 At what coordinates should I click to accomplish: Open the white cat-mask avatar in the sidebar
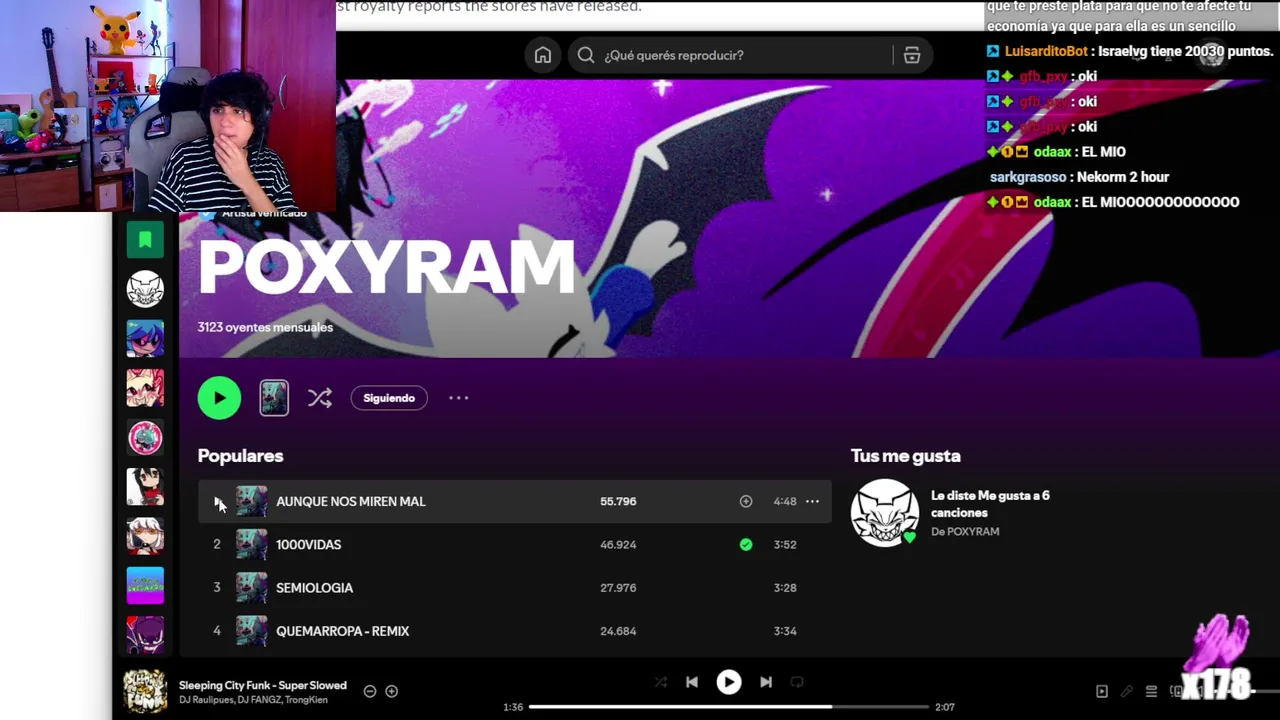tap(145, 288)
